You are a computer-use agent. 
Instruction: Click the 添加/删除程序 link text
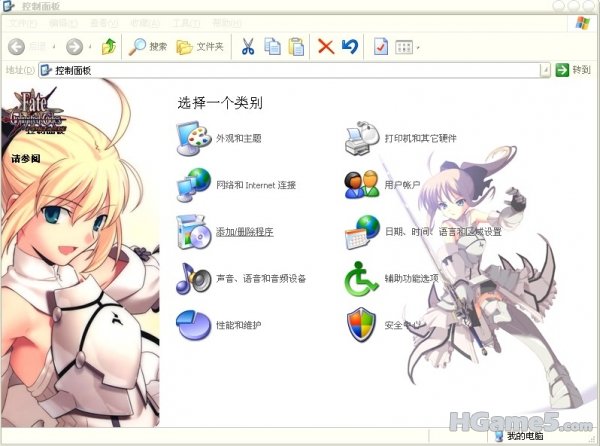pyautogui.click(x=244, y=232)
